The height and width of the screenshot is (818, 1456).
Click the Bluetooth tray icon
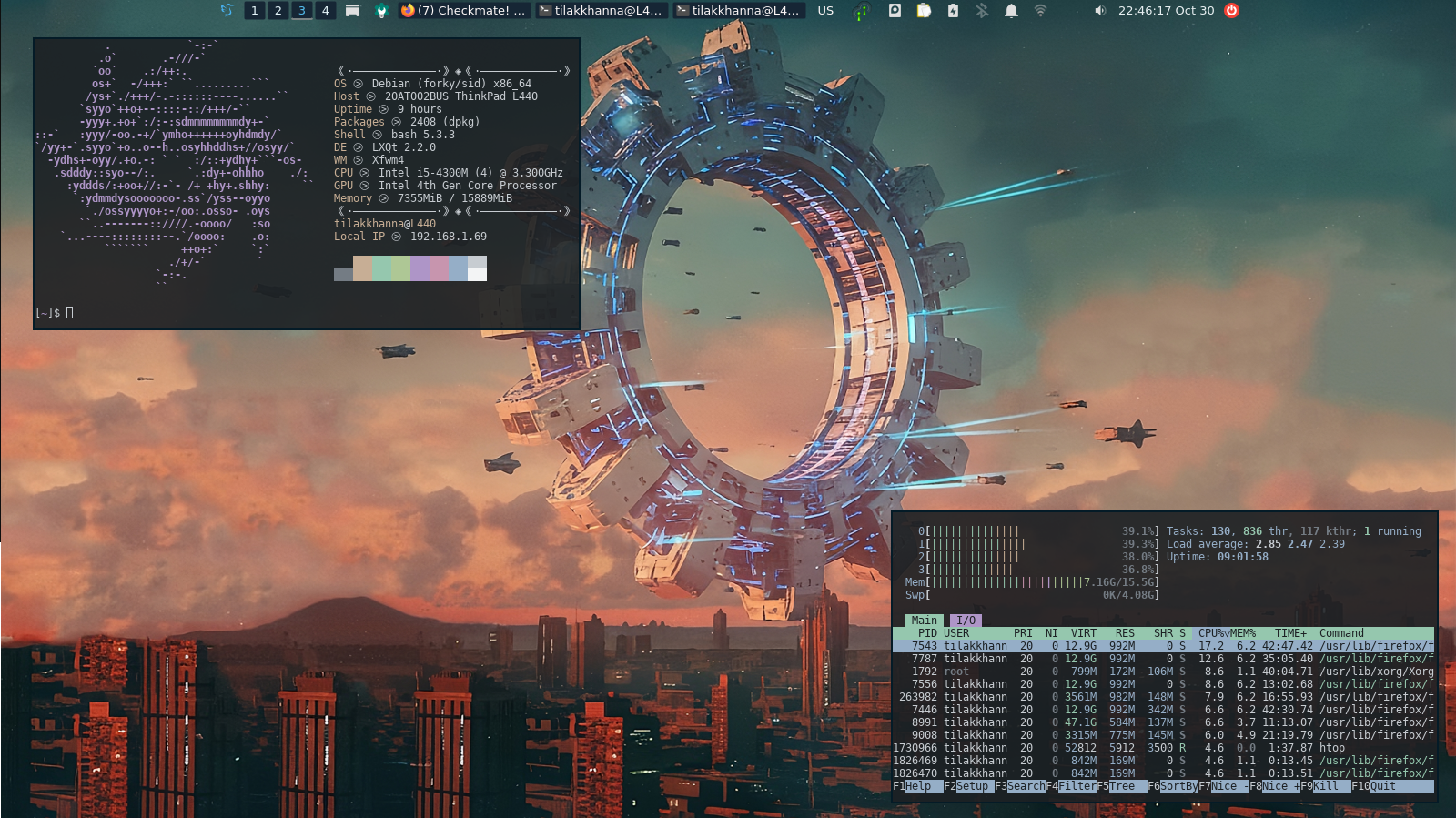click(982, 11)
